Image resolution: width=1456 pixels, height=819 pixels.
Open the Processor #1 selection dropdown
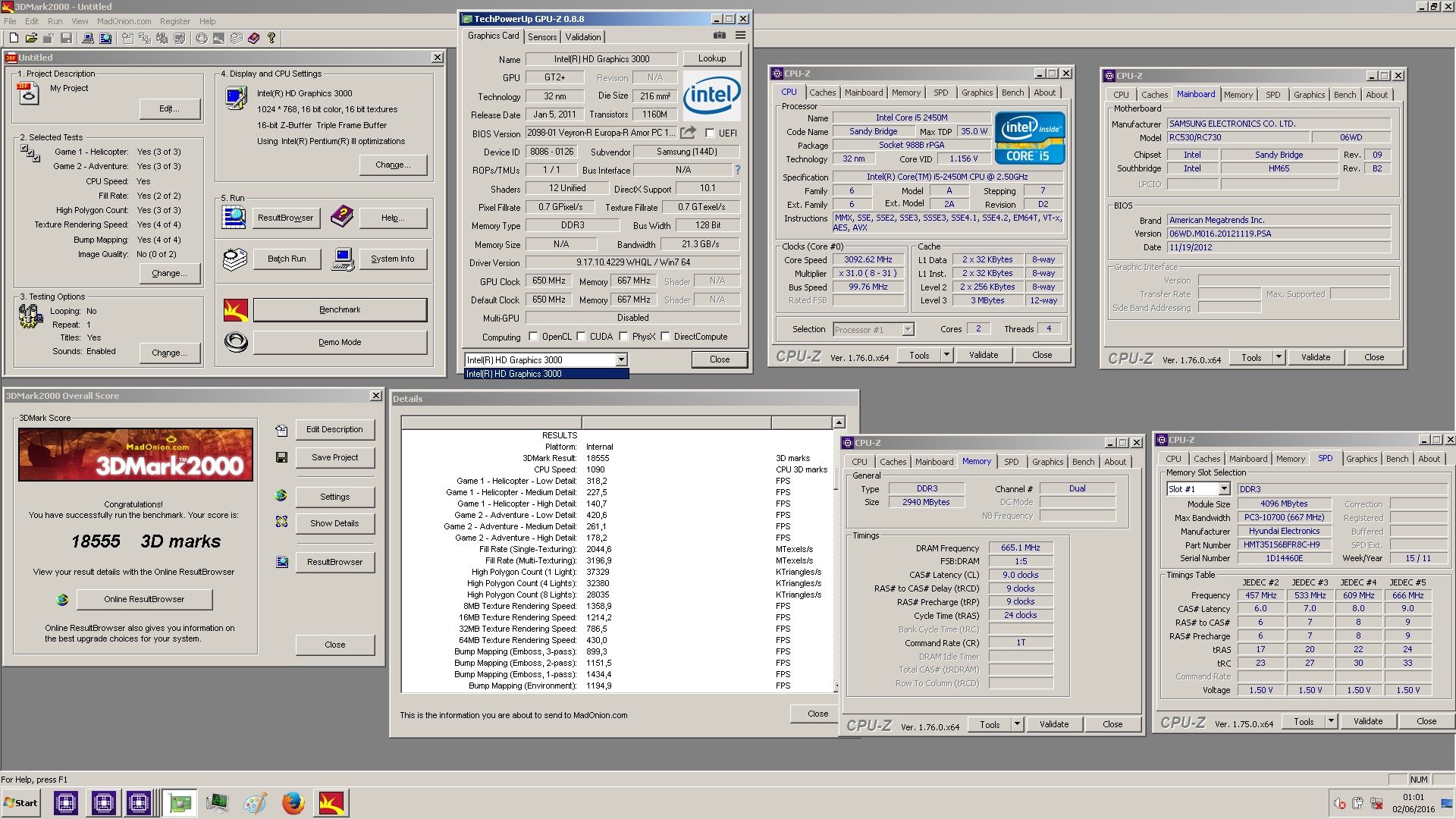pyautogui.click(x=908, y=329)
